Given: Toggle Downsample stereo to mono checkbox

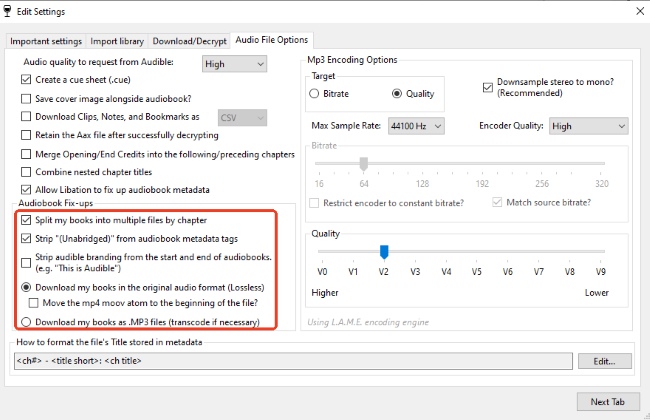Looking at the screenshot, I should pyautogui.click(x=488, y=87).
